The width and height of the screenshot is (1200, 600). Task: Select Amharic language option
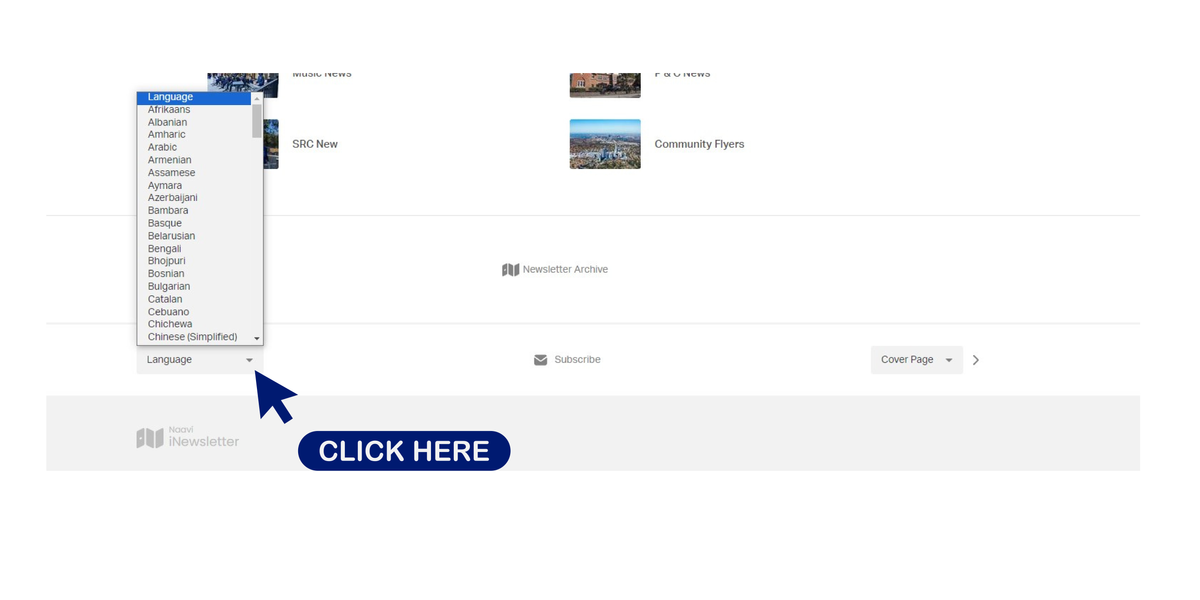tap(194, 135)
